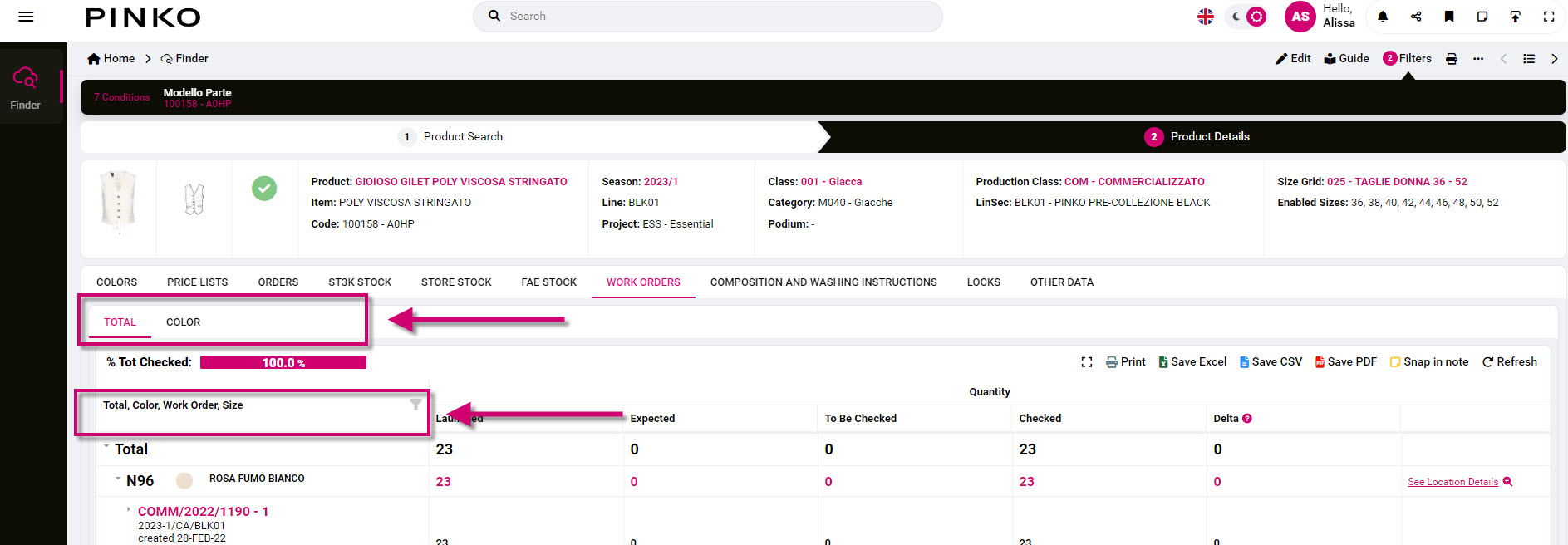Go to previous record arrow
Image resolution: width=1568 pixels, height=545 pixels.
pyautogui.click(x=1503, y=59)
